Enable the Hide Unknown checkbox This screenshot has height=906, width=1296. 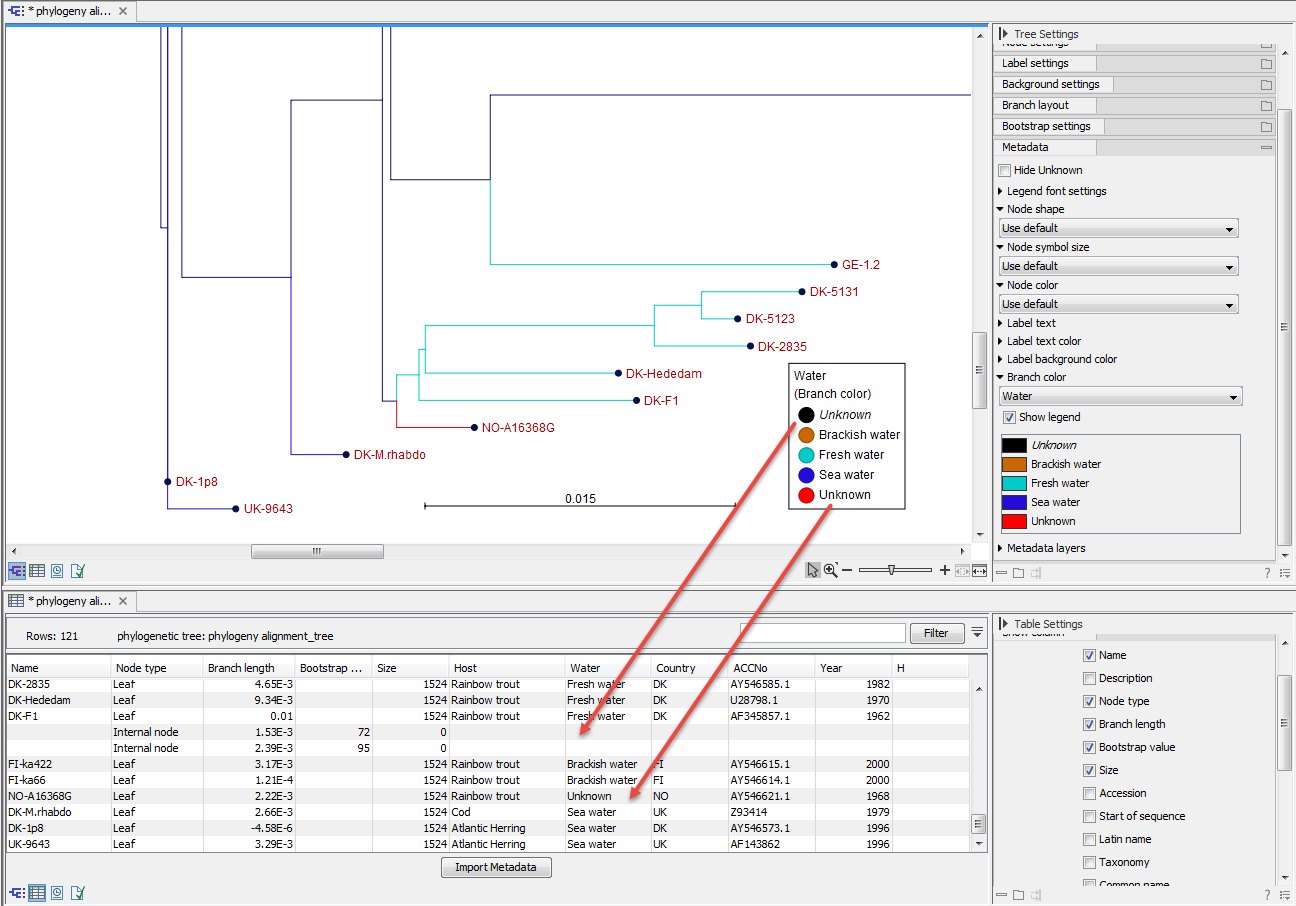tap(1004, 169)
